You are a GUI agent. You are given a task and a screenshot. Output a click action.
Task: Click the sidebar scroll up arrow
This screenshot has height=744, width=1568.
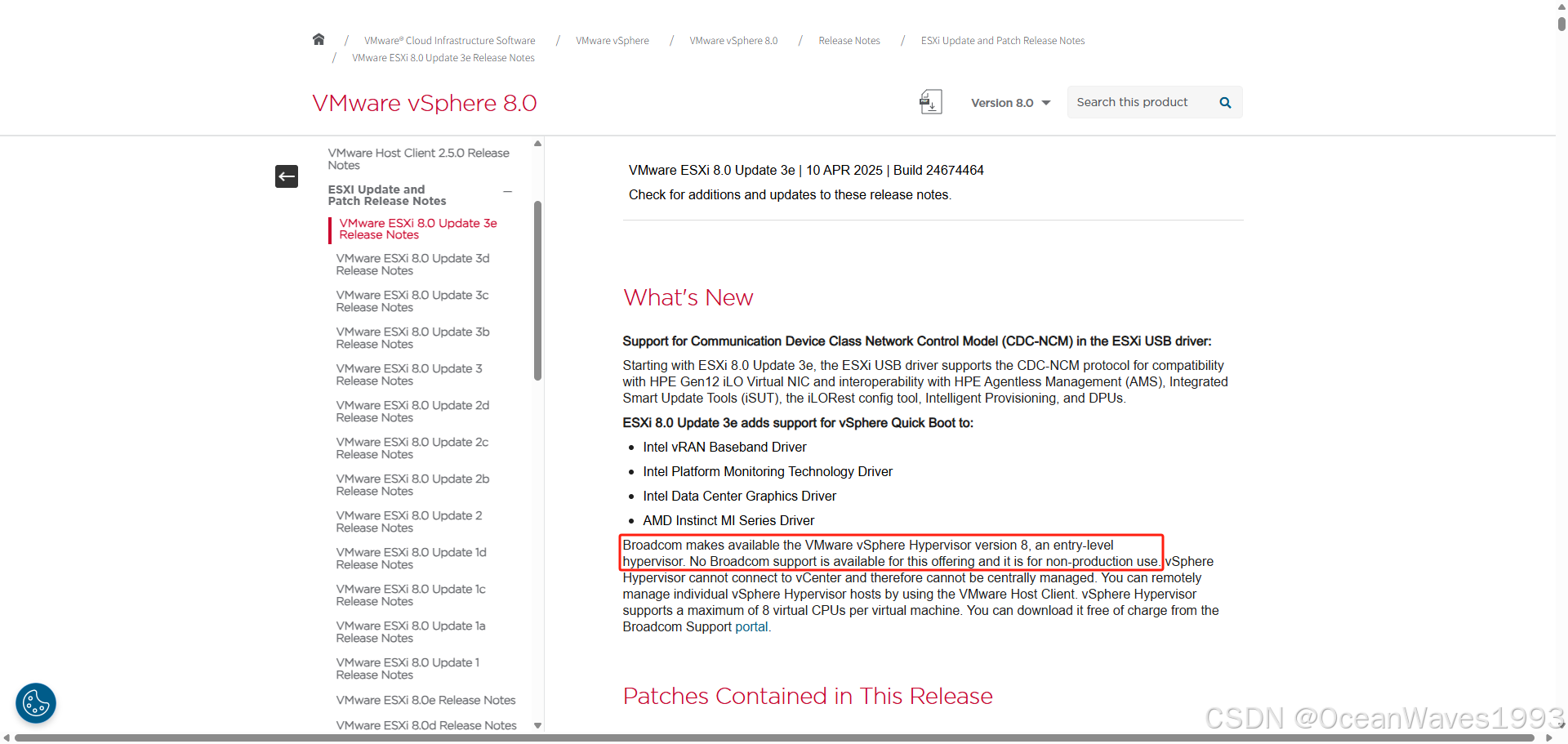(x=537, y=144)
